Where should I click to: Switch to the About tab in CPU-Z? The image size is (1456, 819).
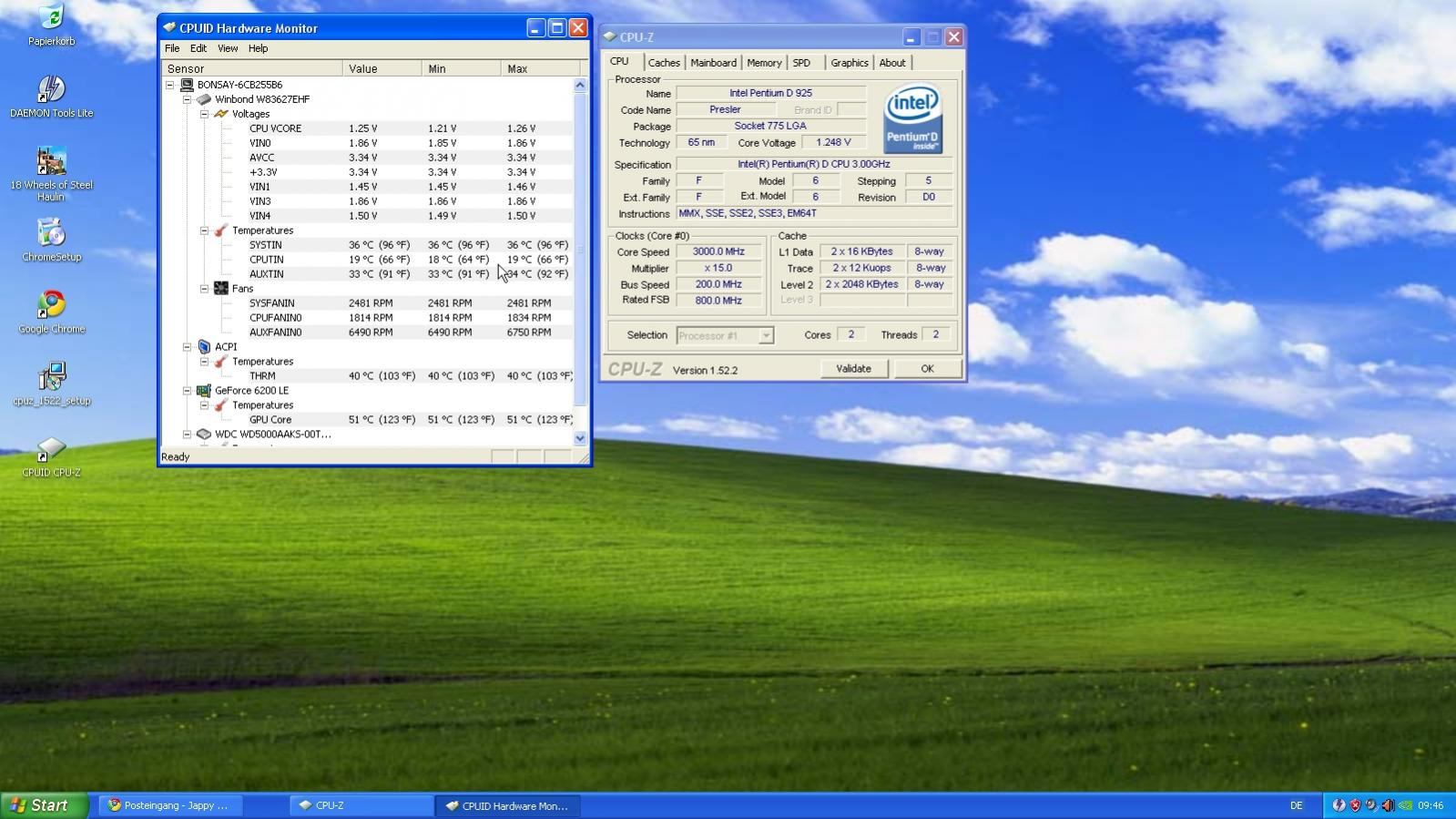coord(892,63)
